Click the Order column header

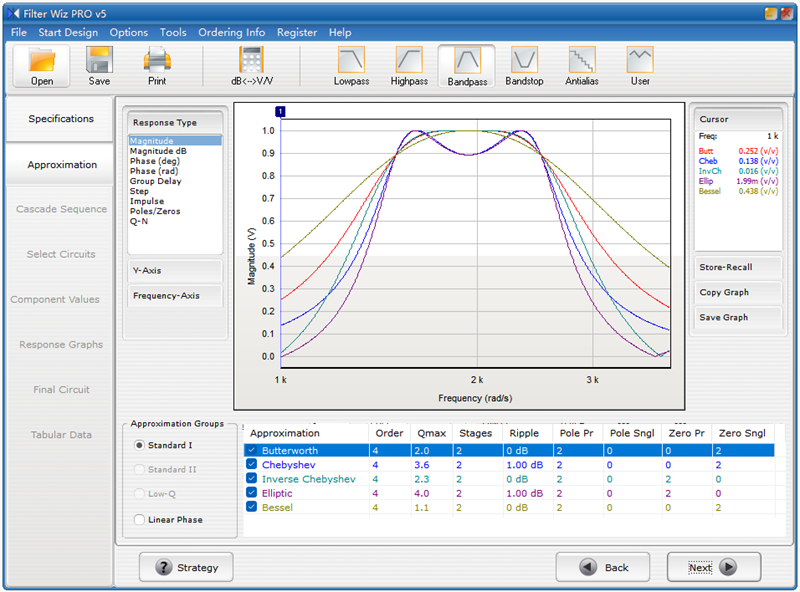tap(389, 433)
